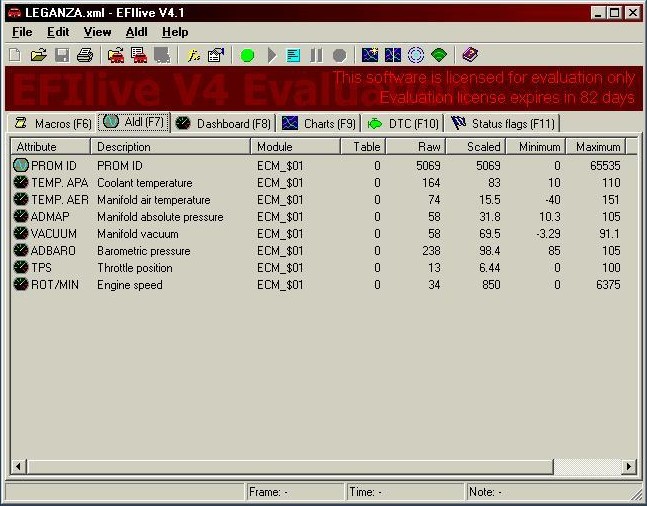This screenshot has height=506, width=647.
Task: Select the ADBARO attribute row
Action: [x=318, y=251]
